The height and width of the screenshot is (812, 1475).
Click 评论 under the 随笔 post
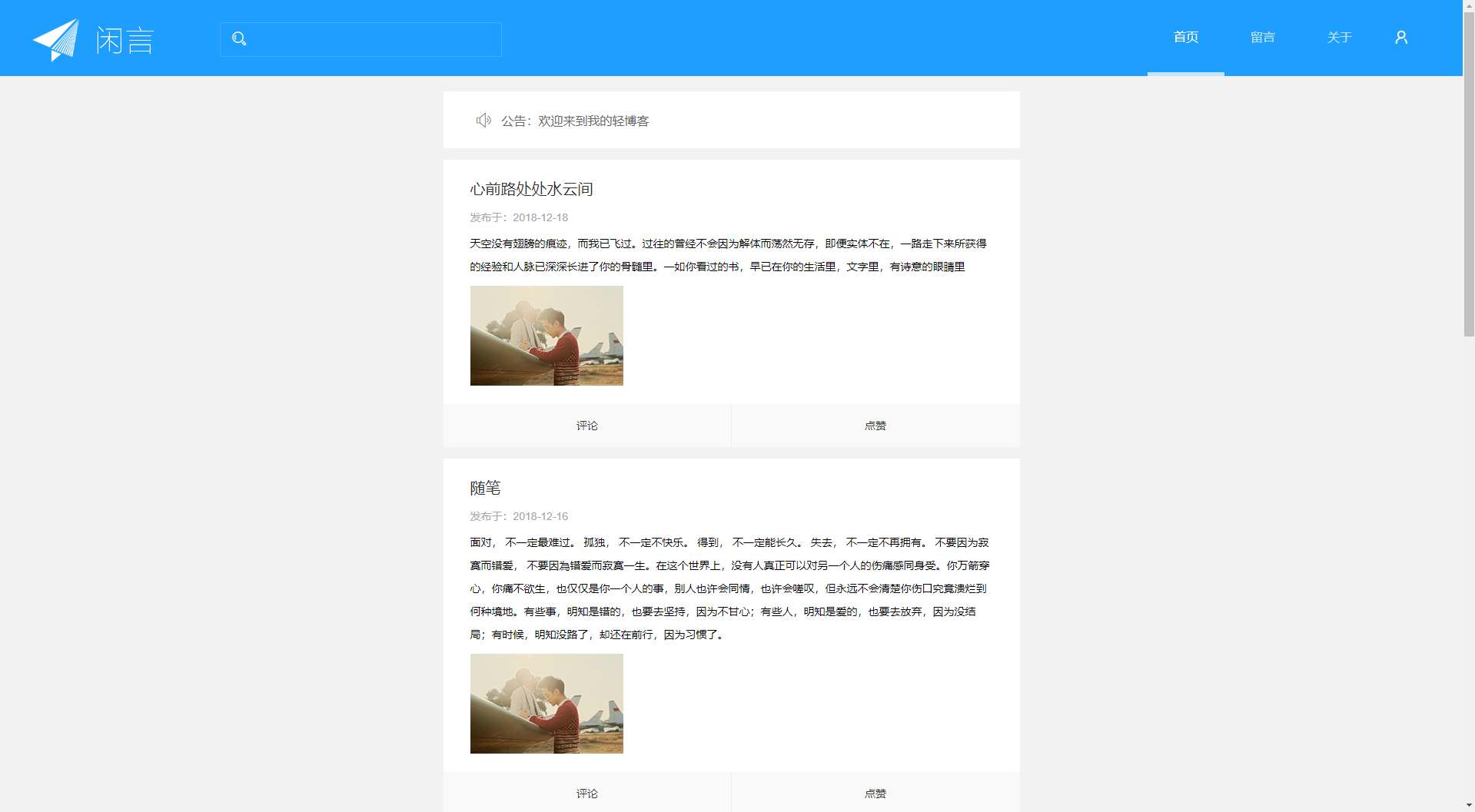tap(586, 794)
